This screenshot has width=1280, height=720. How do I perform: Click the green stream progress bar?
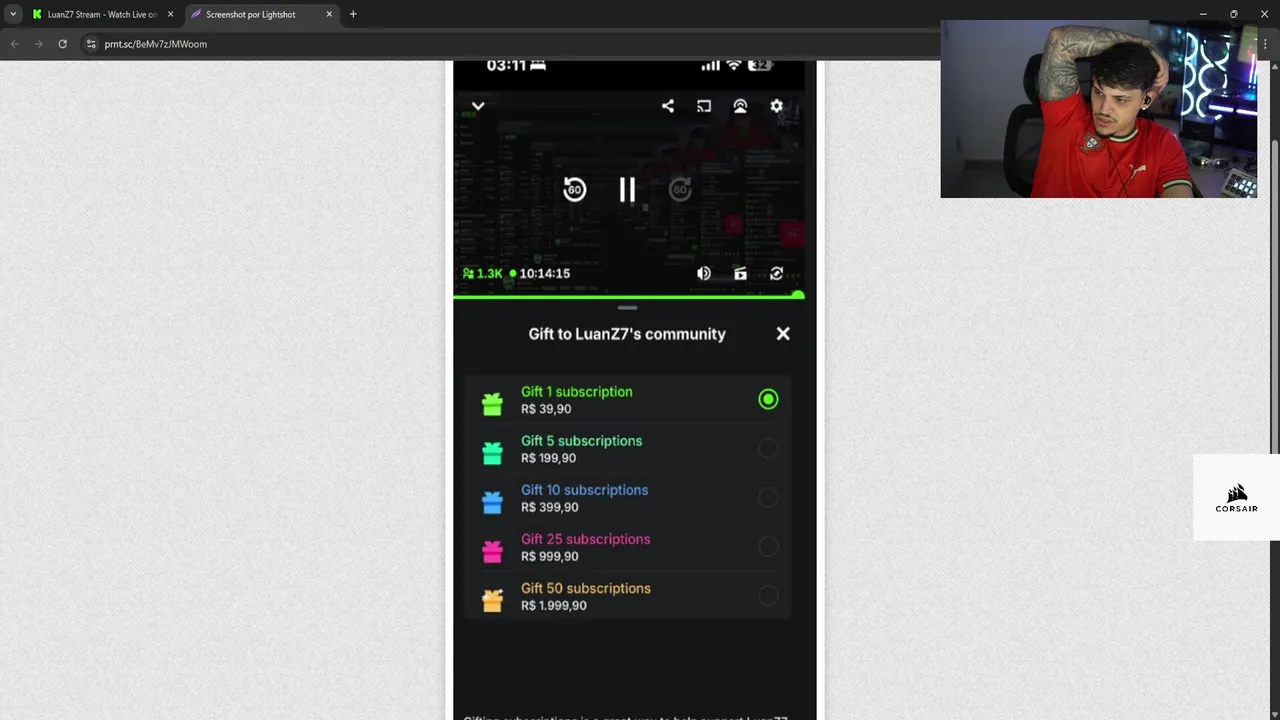pos(628,296)
